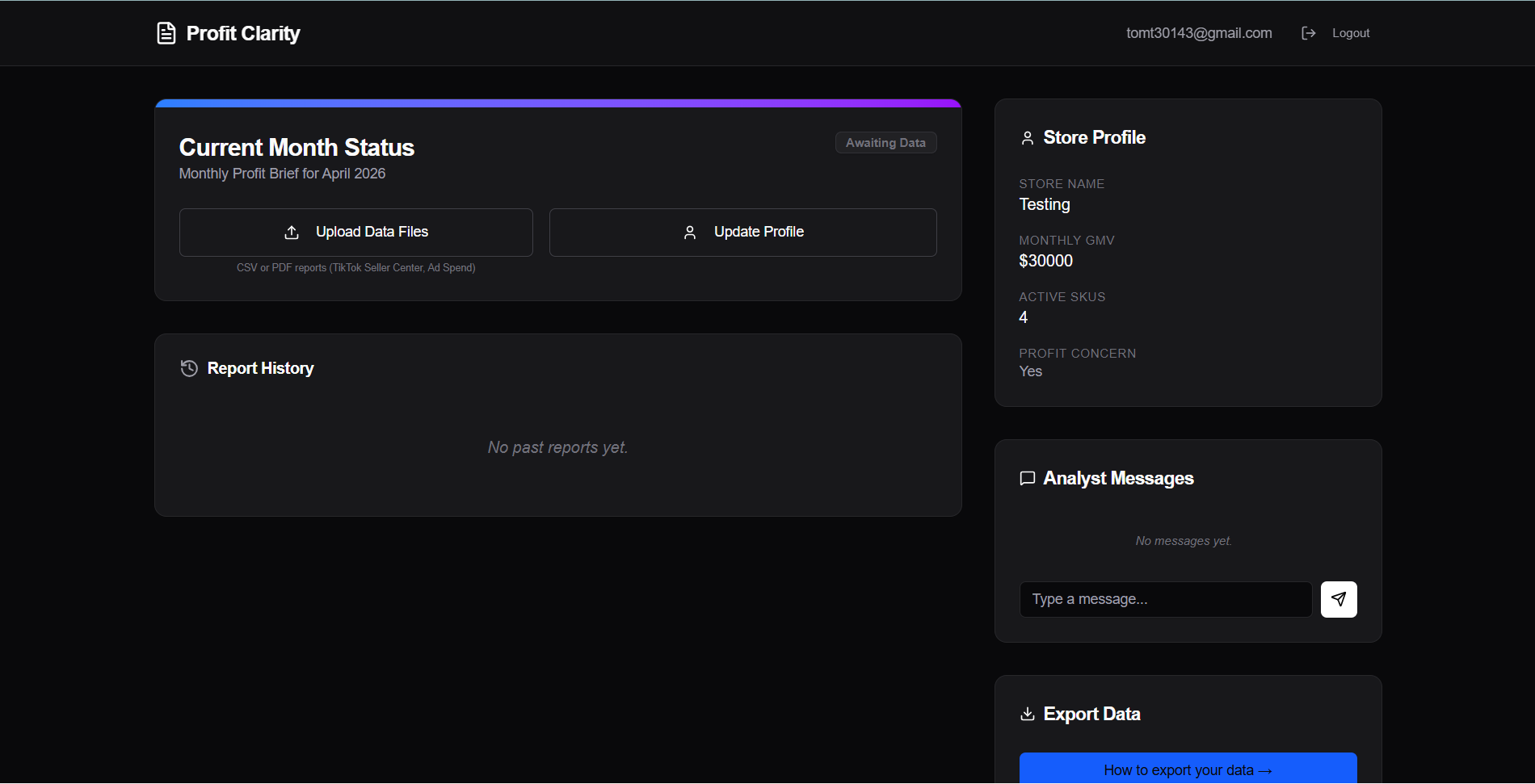The image size is (1535, 784).
Task: Focus the Type a message field
Action: (1166, 599)
